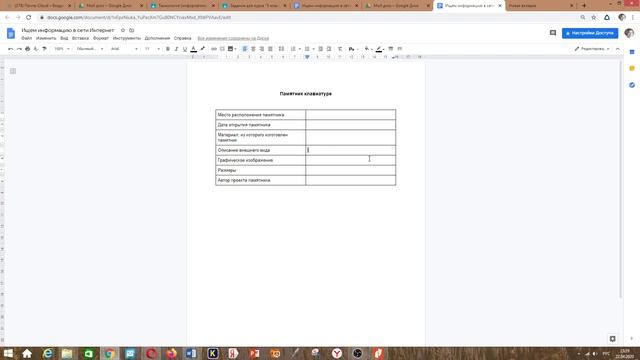Open Keep notes side panel
This screenshot has height=360, width=640.
[632, 69]
